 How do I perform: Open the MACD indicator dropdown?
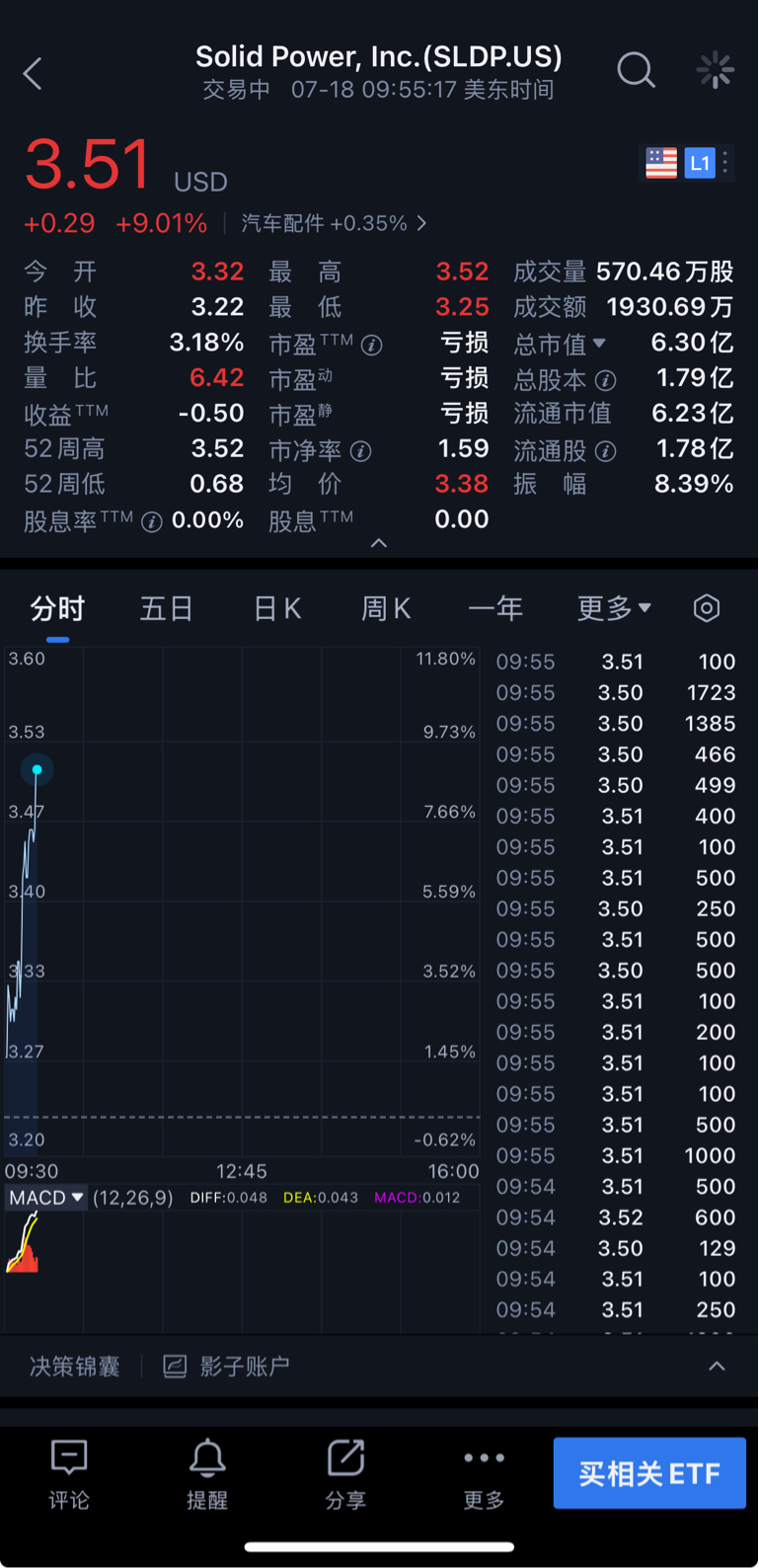46,1198
